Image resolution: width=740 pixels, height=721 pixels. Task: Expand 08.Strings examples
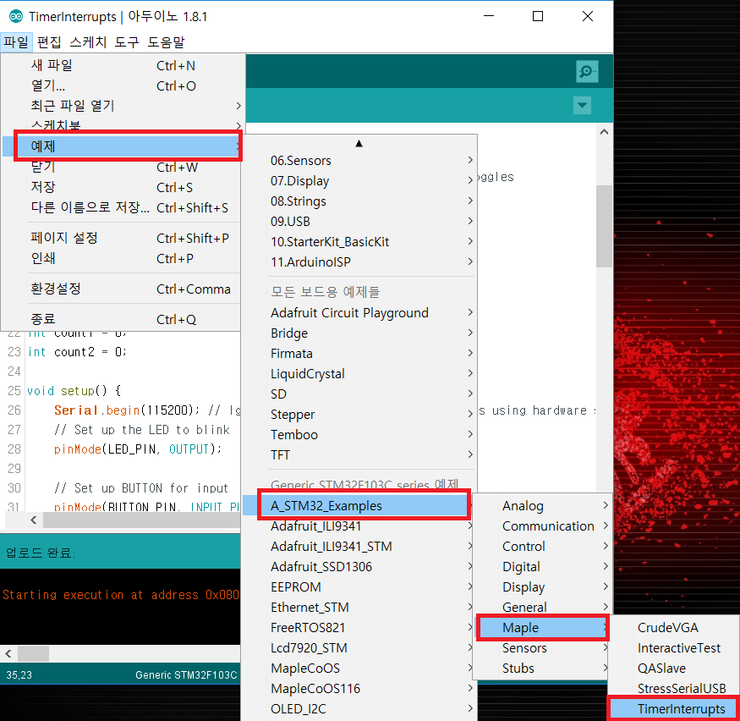[359, 201]
